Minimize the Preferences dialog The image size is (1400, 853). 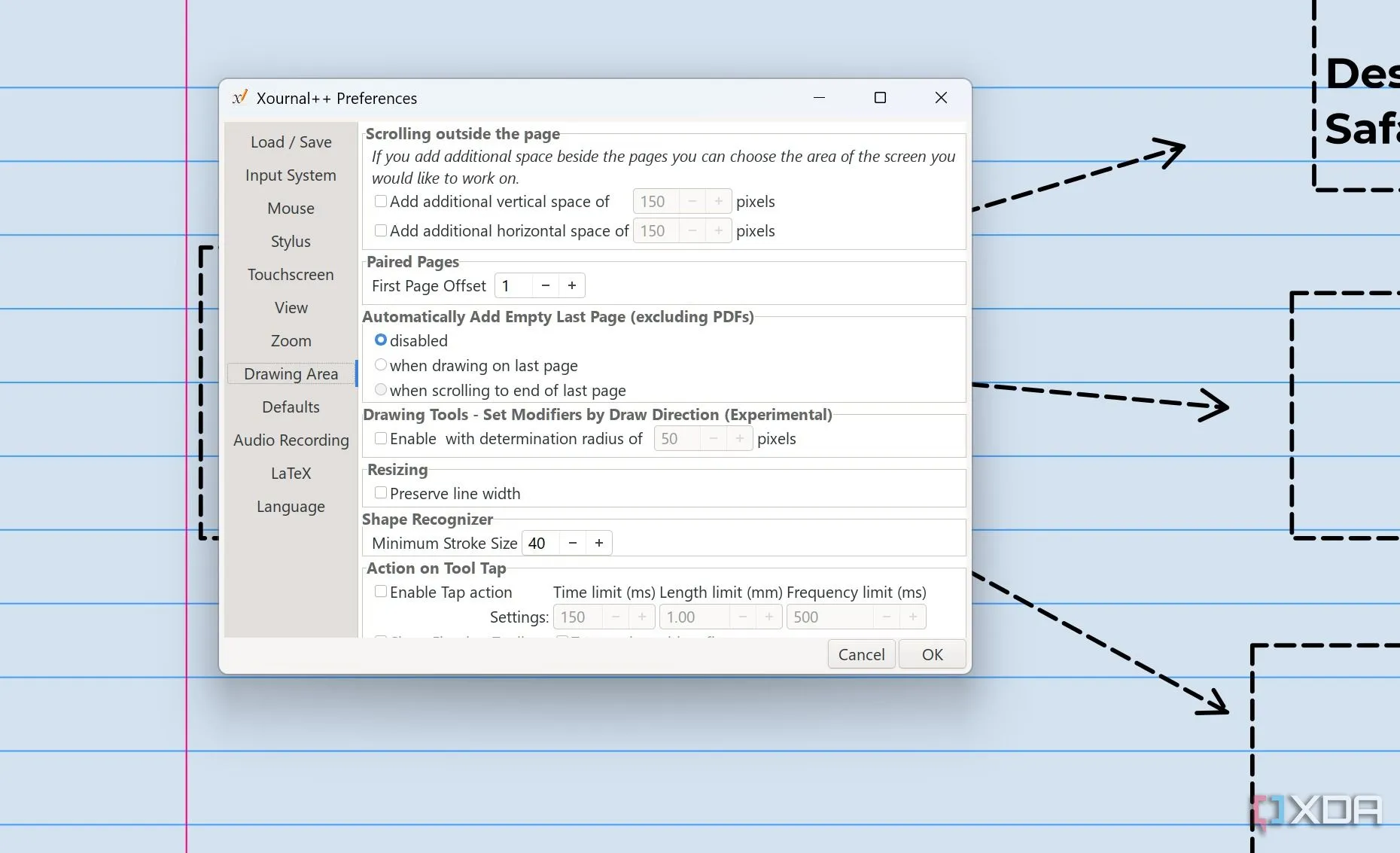pyautogui.click(x=820, y=98)
